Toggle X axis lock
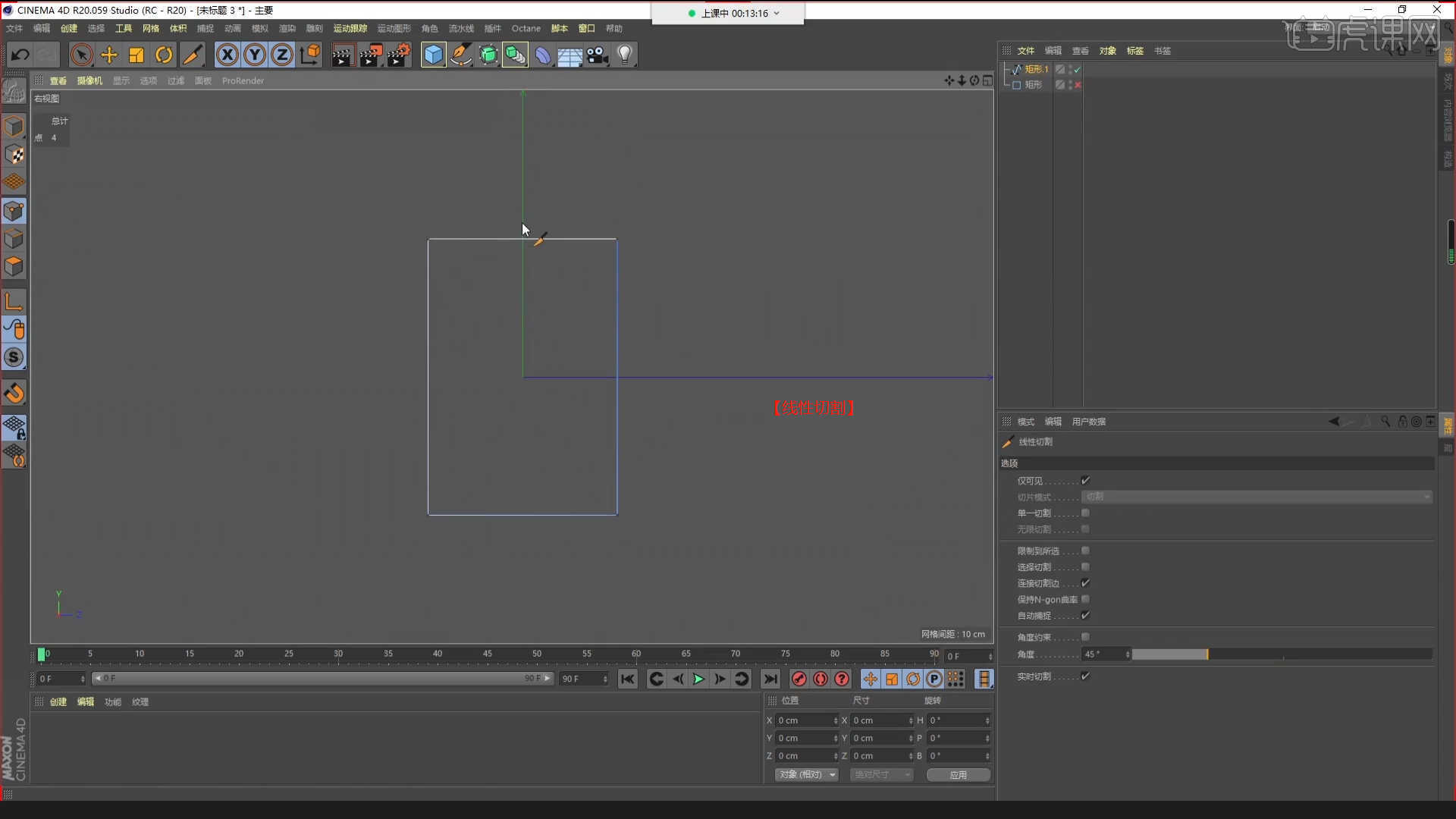 tap(227, 55)
